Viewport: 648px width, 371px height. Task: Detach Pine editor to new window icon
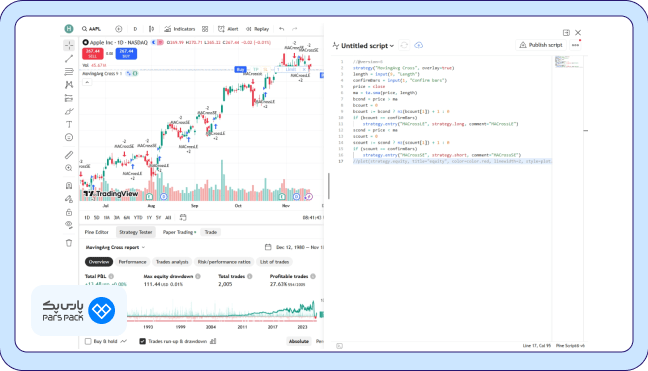pyautogui.click(x=566, y=33)
